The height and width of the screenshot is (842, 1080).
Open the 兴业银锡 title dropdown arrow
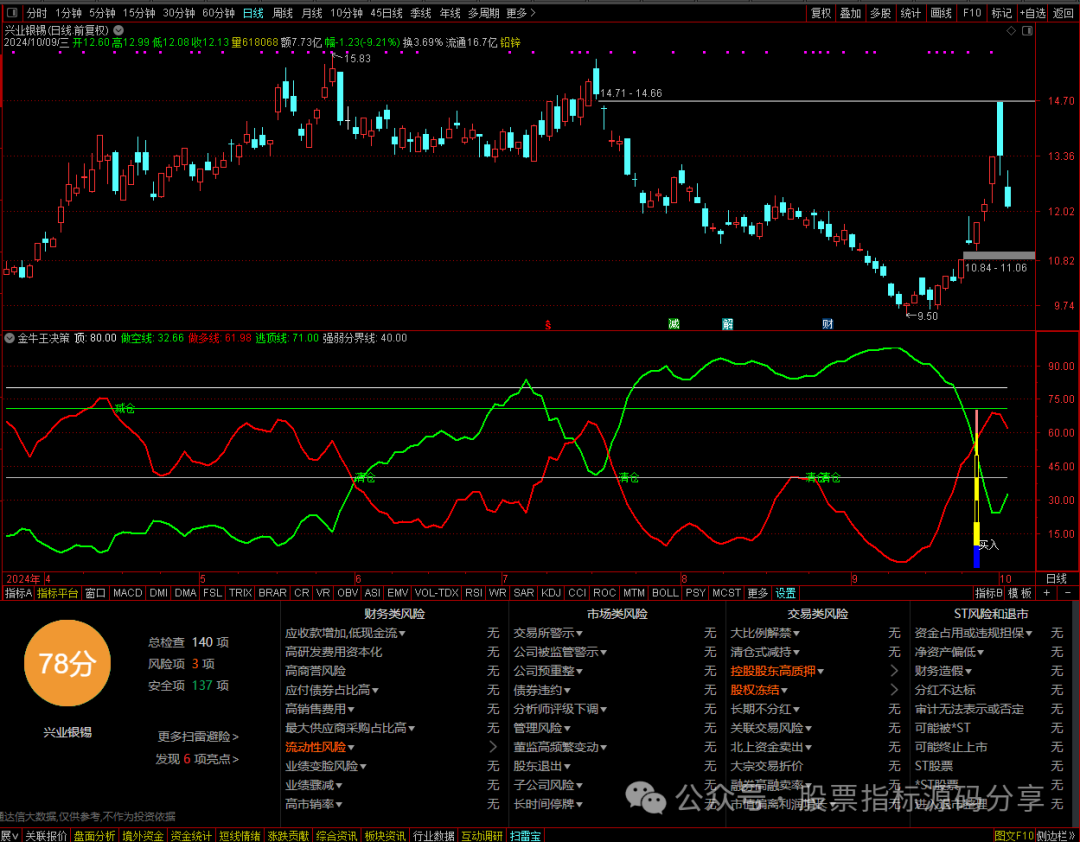click(118, 30)
